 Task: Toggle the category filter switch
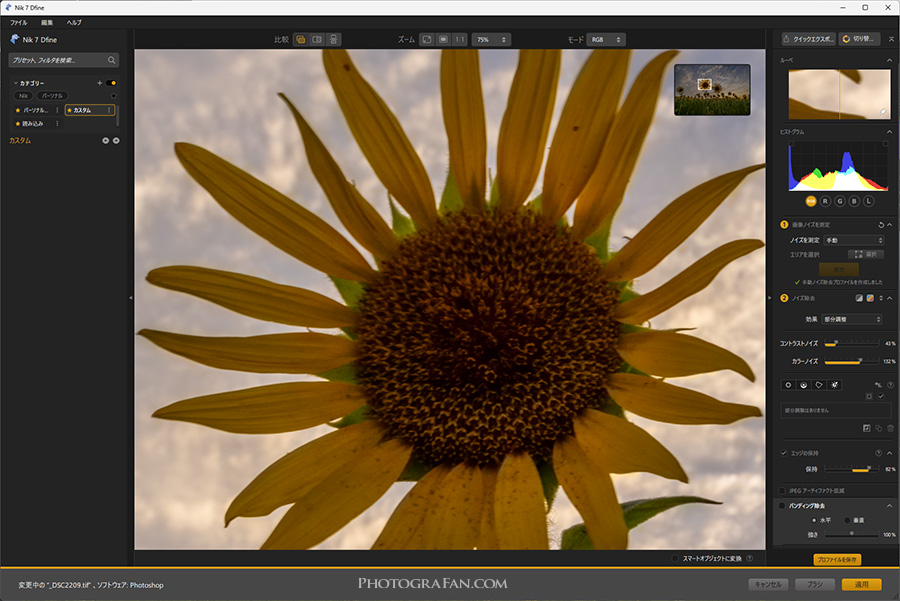click(111, 83)
